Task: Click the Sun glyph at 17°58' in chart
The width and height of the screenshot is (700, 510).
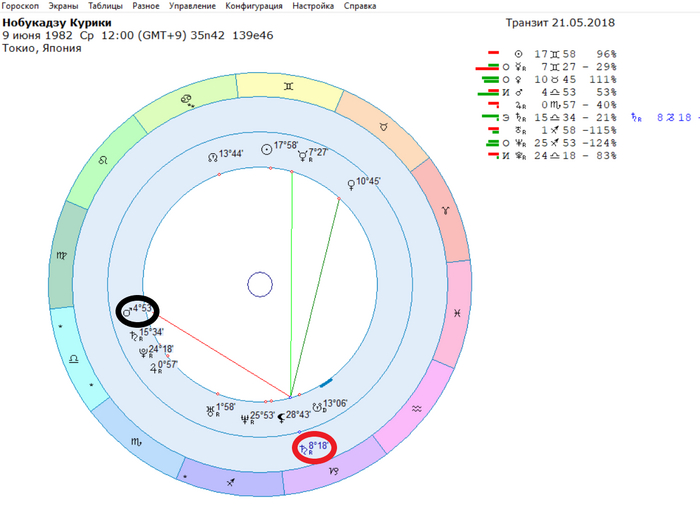Action: click(267, 150)
